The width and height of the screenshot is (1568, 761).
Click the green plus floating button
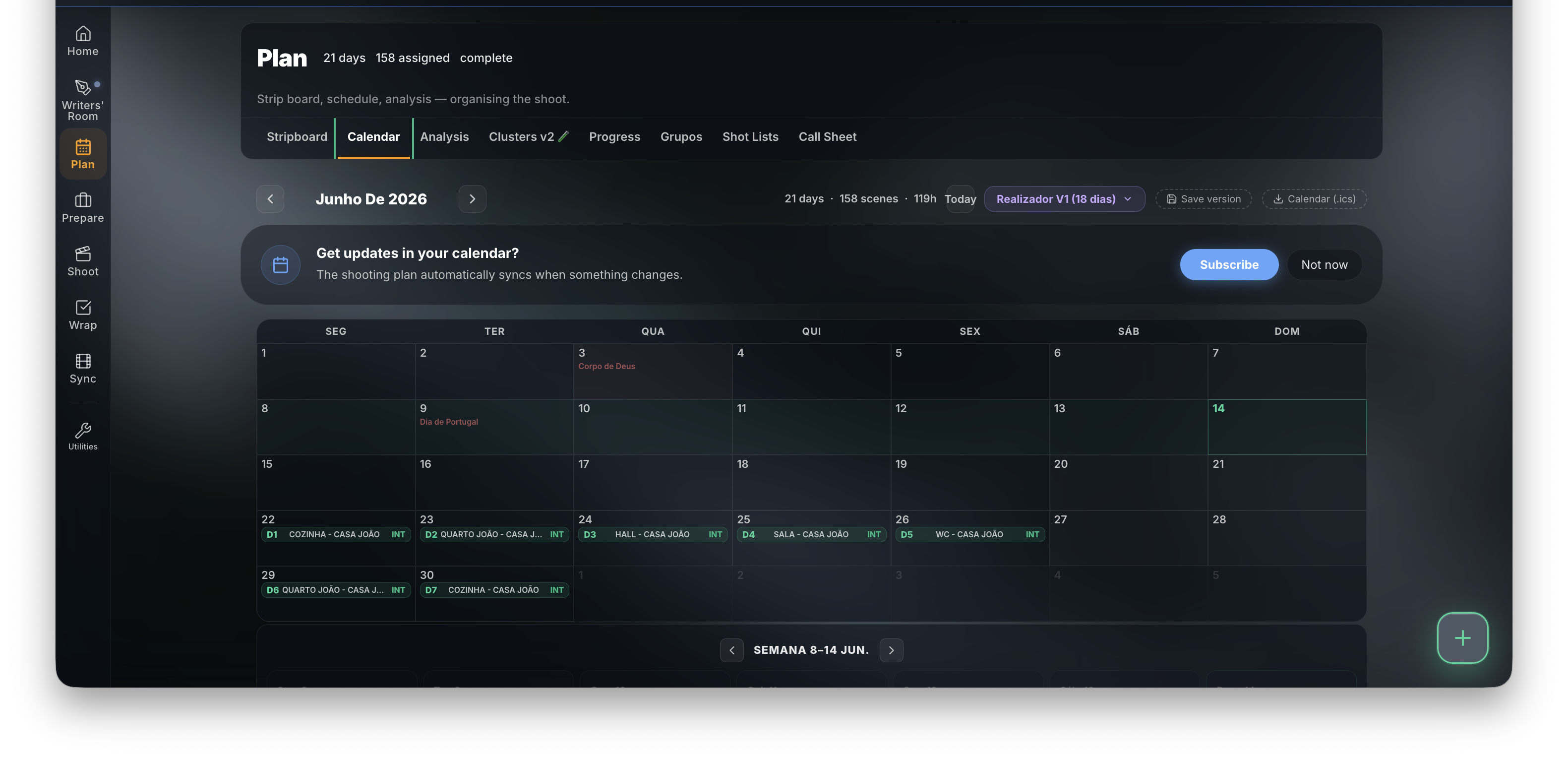[1462, 637]
